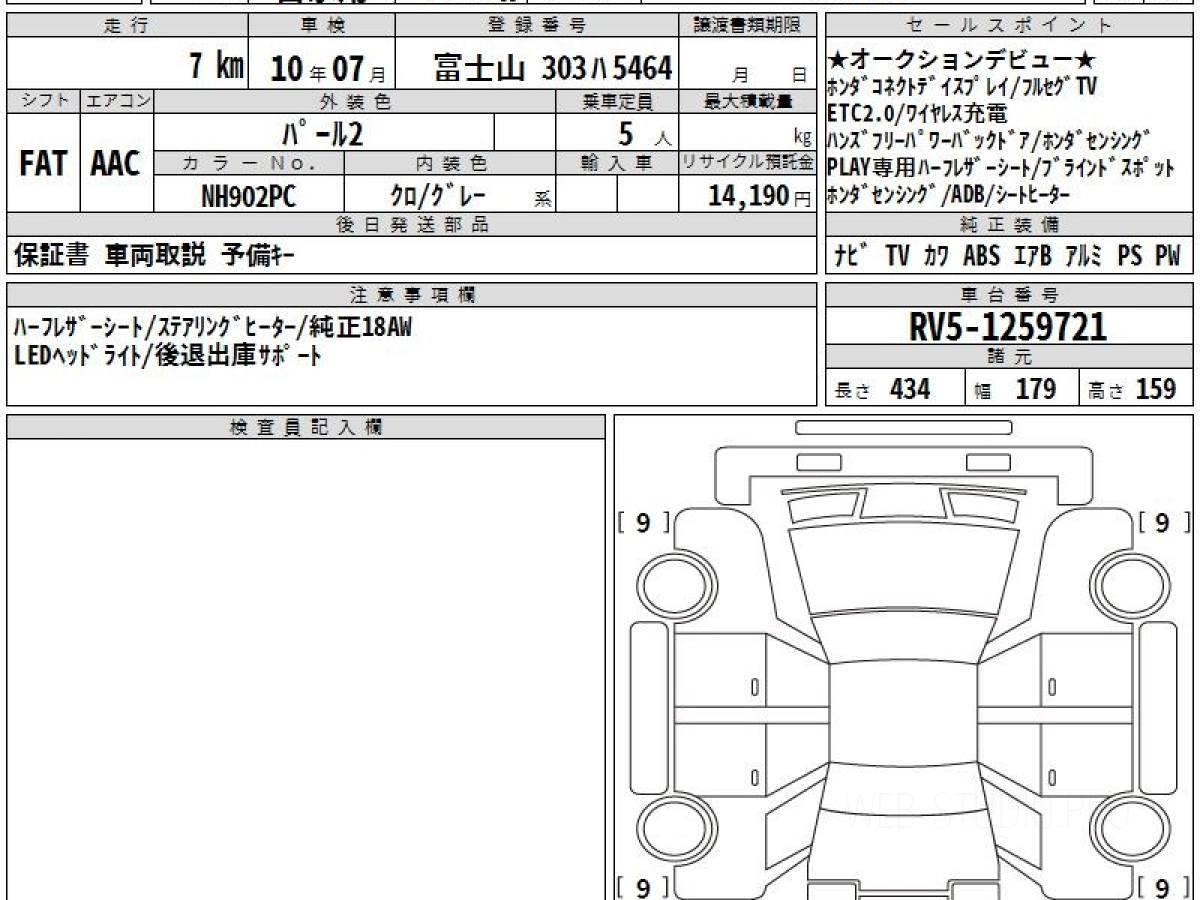Select 予備キー in later-shipped parts
The image size is (1200, 900).
(256, 256)
